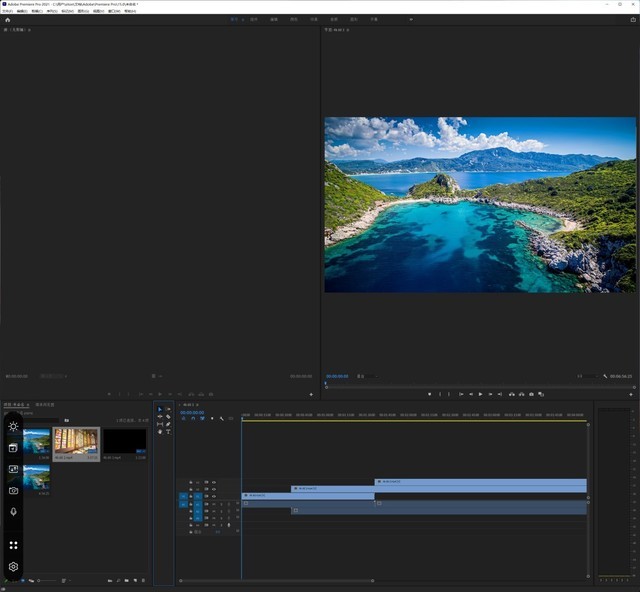
Task: Open the workspace overflow chevron menu
Action: [410, 19]
